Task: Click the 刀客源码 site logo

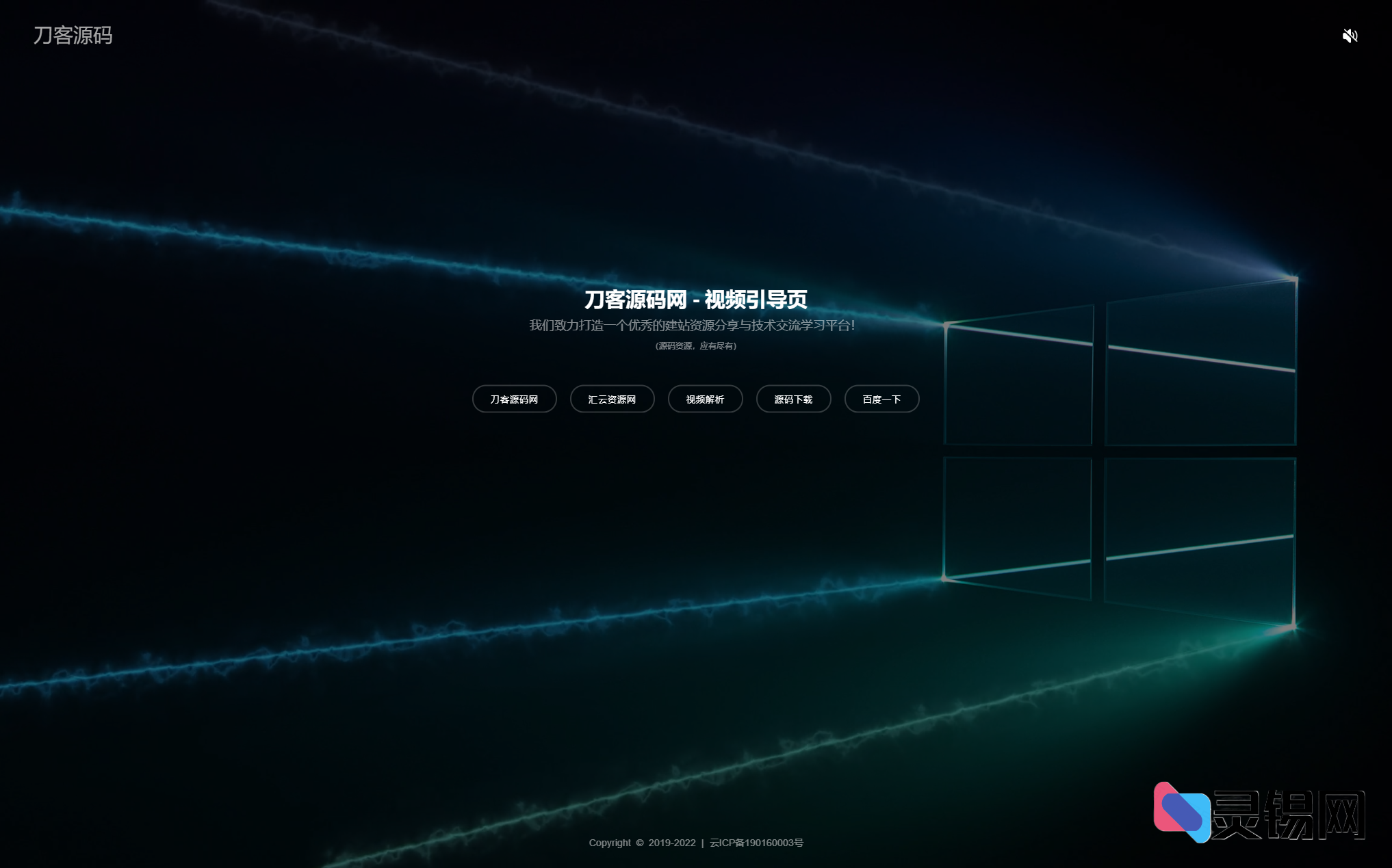Action: tap(73, 36)
